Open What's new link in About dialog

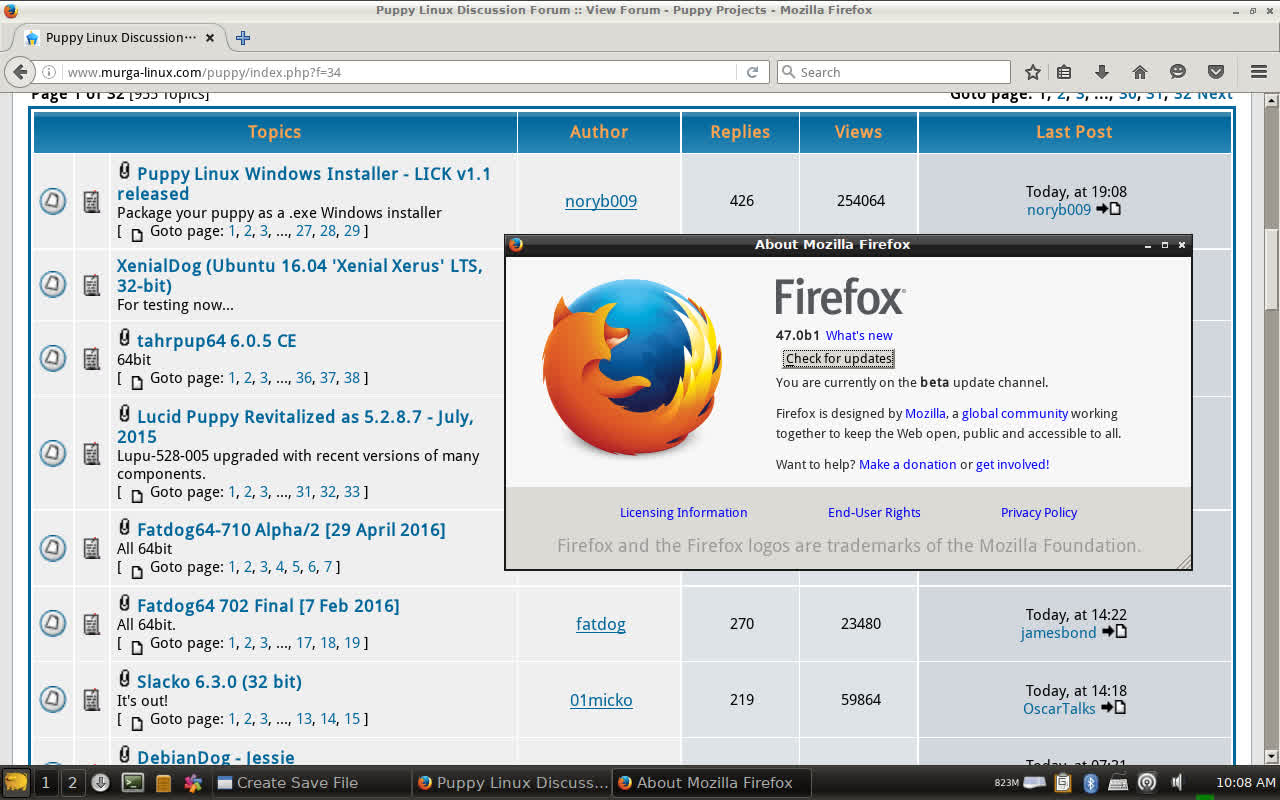coord(859,335)
